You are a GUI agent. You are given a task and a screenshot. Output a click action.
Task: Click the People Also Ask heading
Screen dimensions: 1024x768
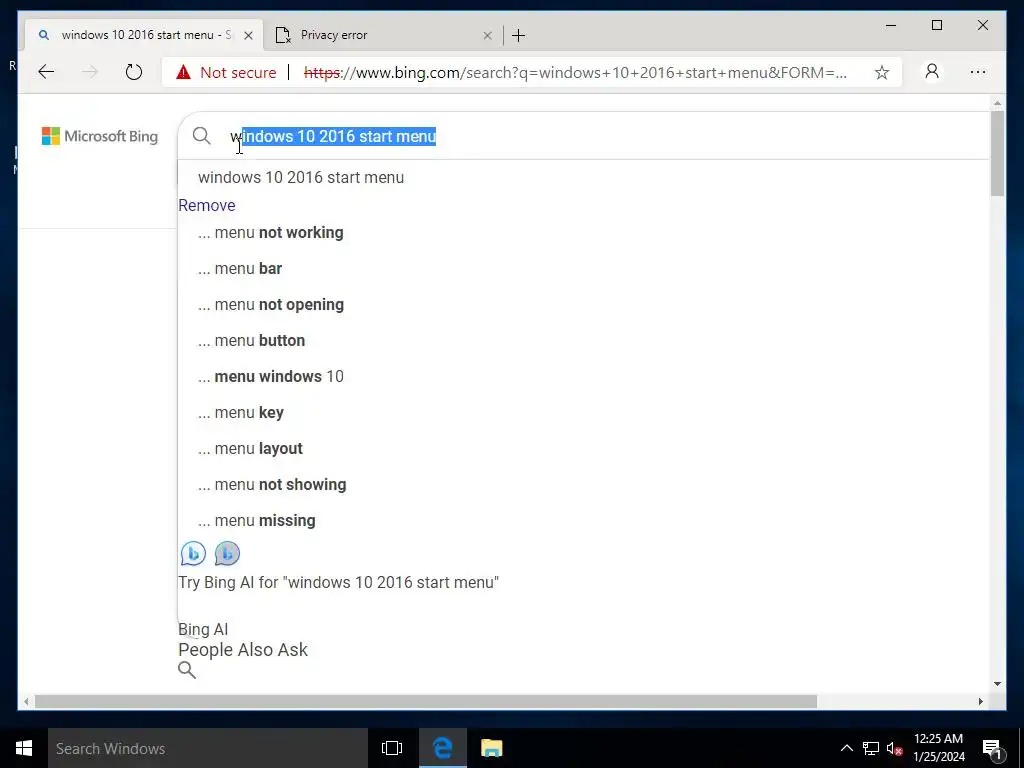pyautogui.click(x=243, y=650)
